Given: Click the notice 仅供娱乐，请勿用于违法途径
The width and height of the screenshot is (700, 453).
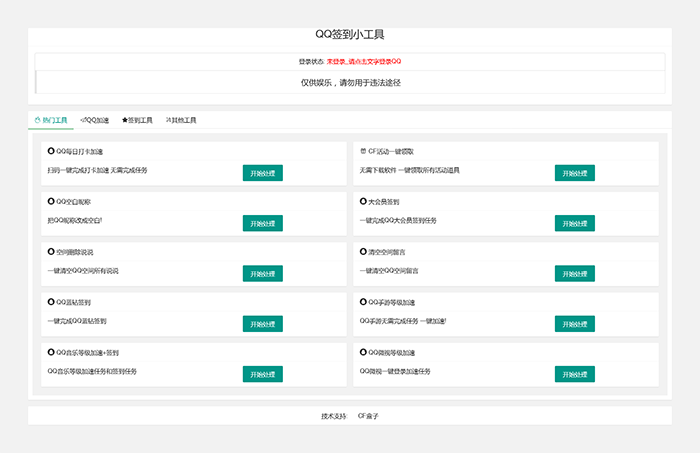Looking at the screenshot, I should 350,83.
